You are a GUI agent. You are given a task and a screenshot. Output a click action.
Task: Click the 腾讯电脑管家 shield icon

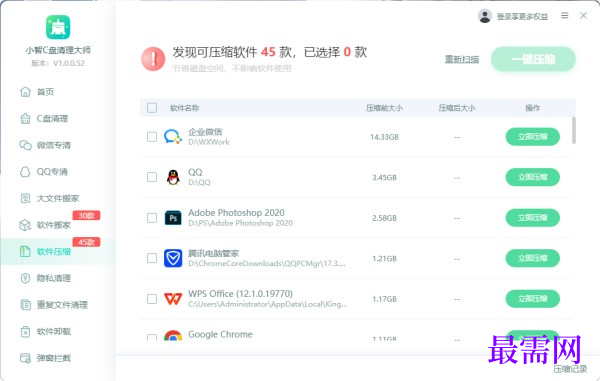coord(173,258)
